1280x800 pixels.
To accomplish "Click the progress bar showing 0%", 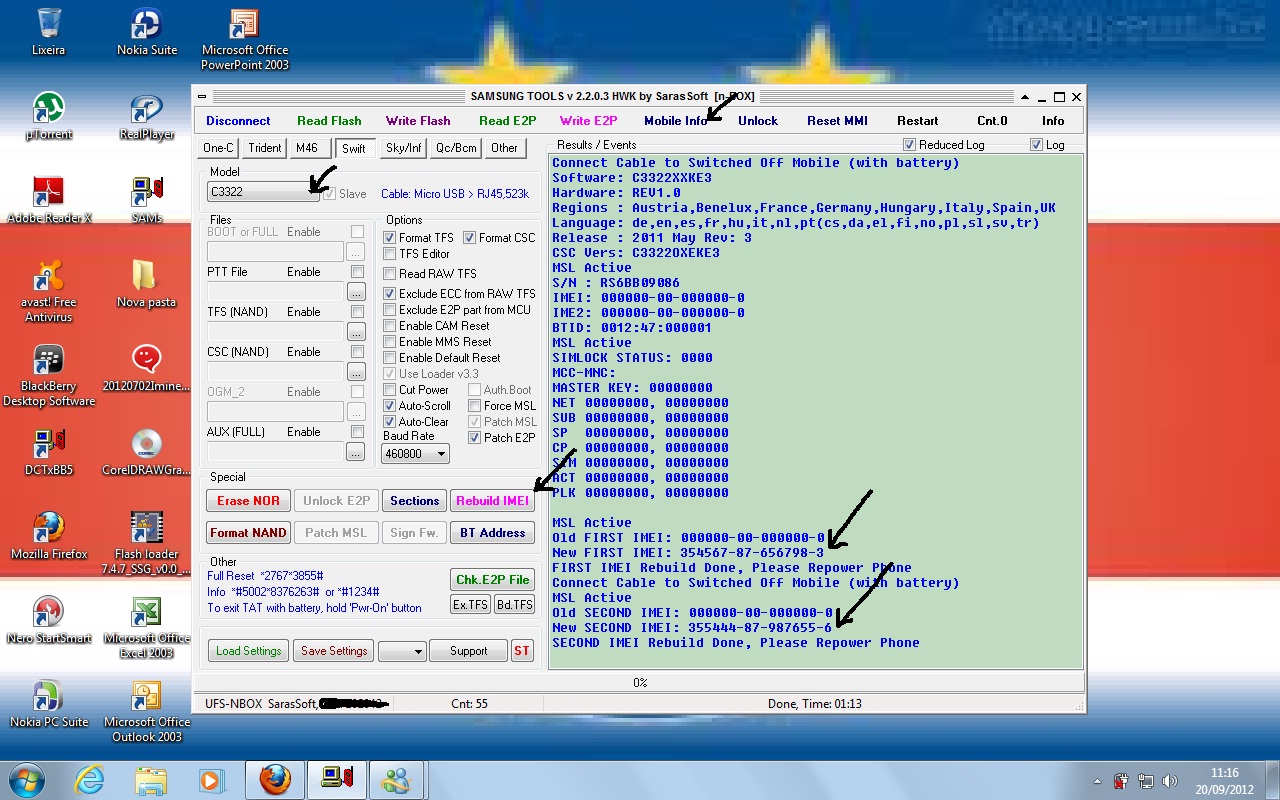I will click(x=640, y=683).
